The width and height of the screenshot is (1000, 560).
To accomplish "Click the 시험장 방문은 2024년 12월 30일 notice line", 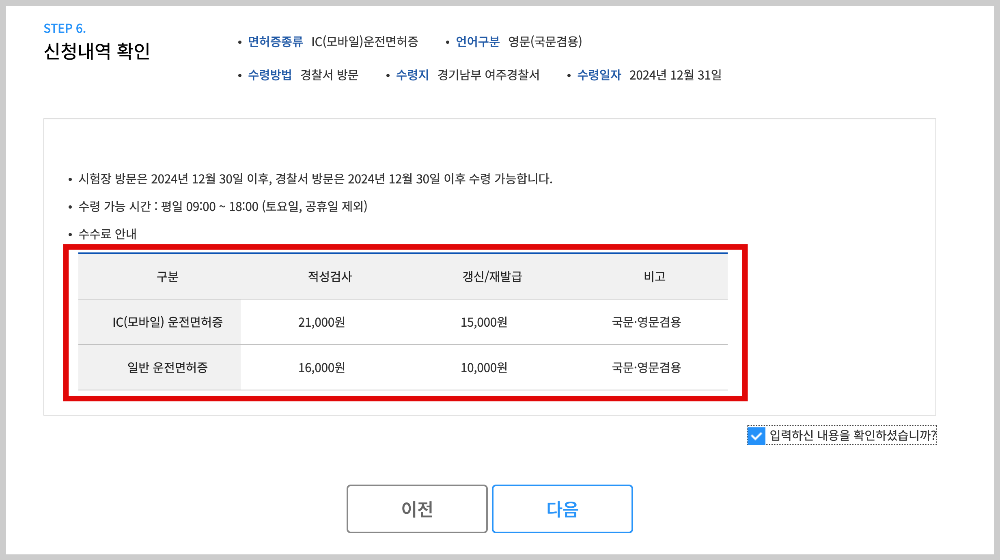I will (x=315, y=179).
